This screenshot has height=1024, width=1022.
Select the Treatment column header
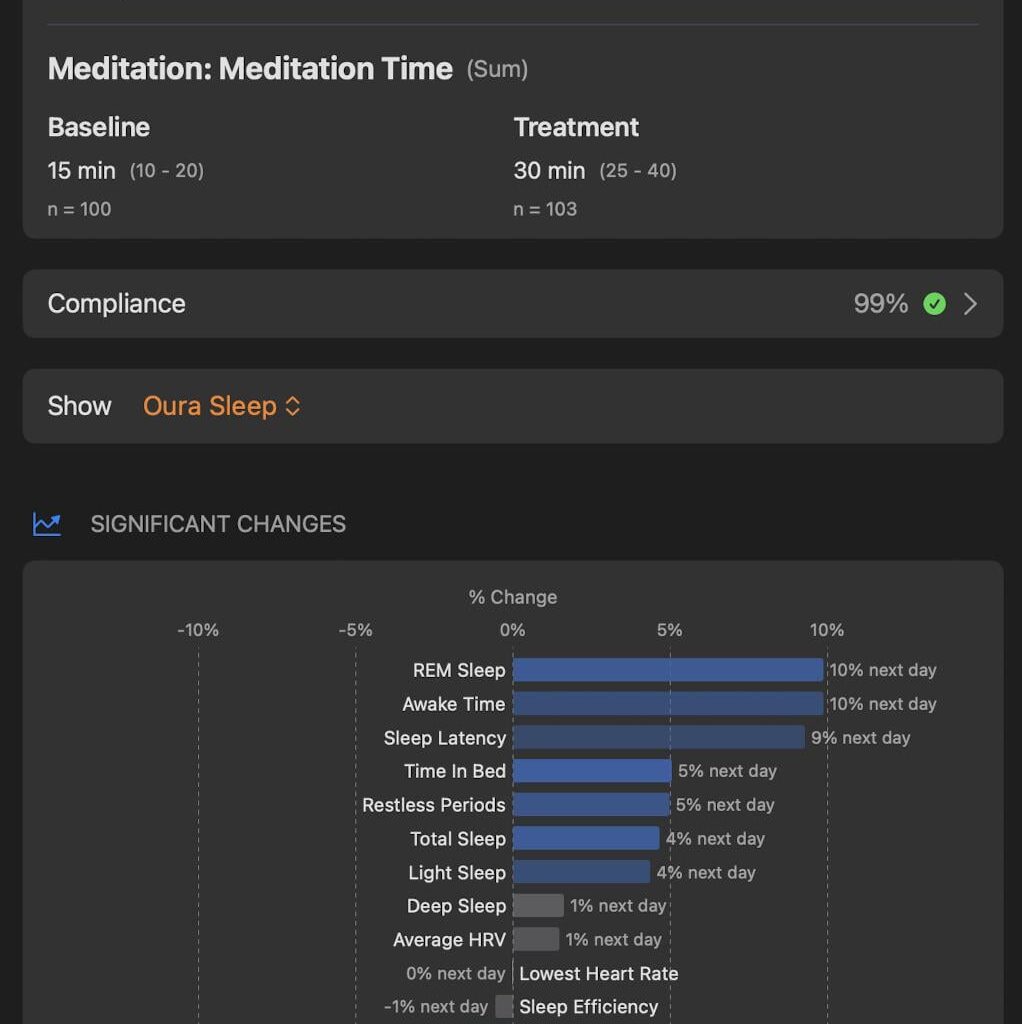point(576,127)
